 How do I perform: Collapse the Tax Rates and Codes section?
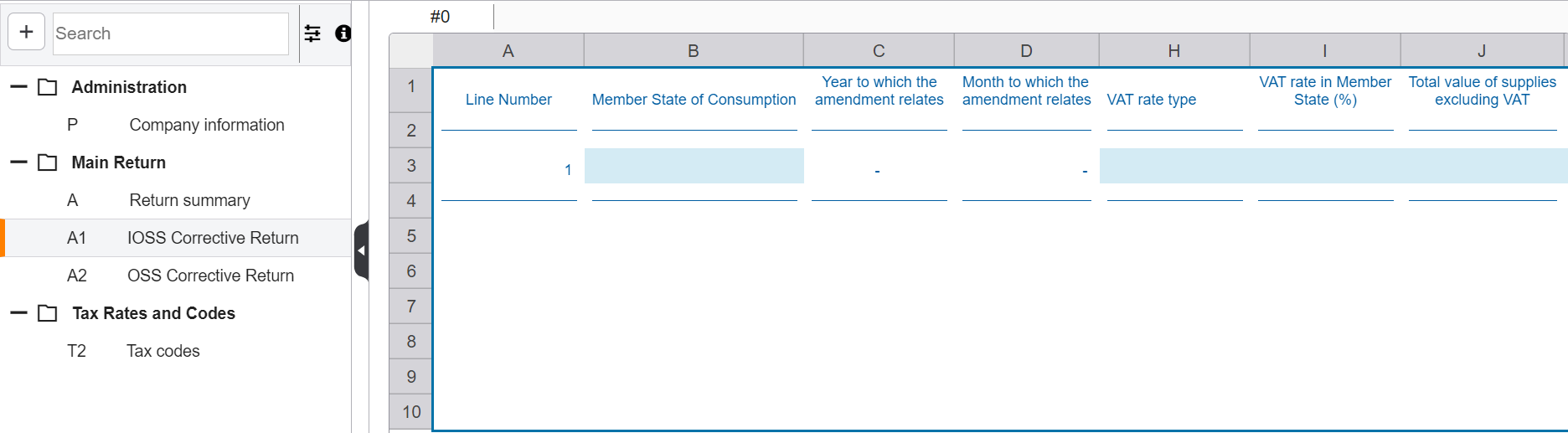coord(18,313)
